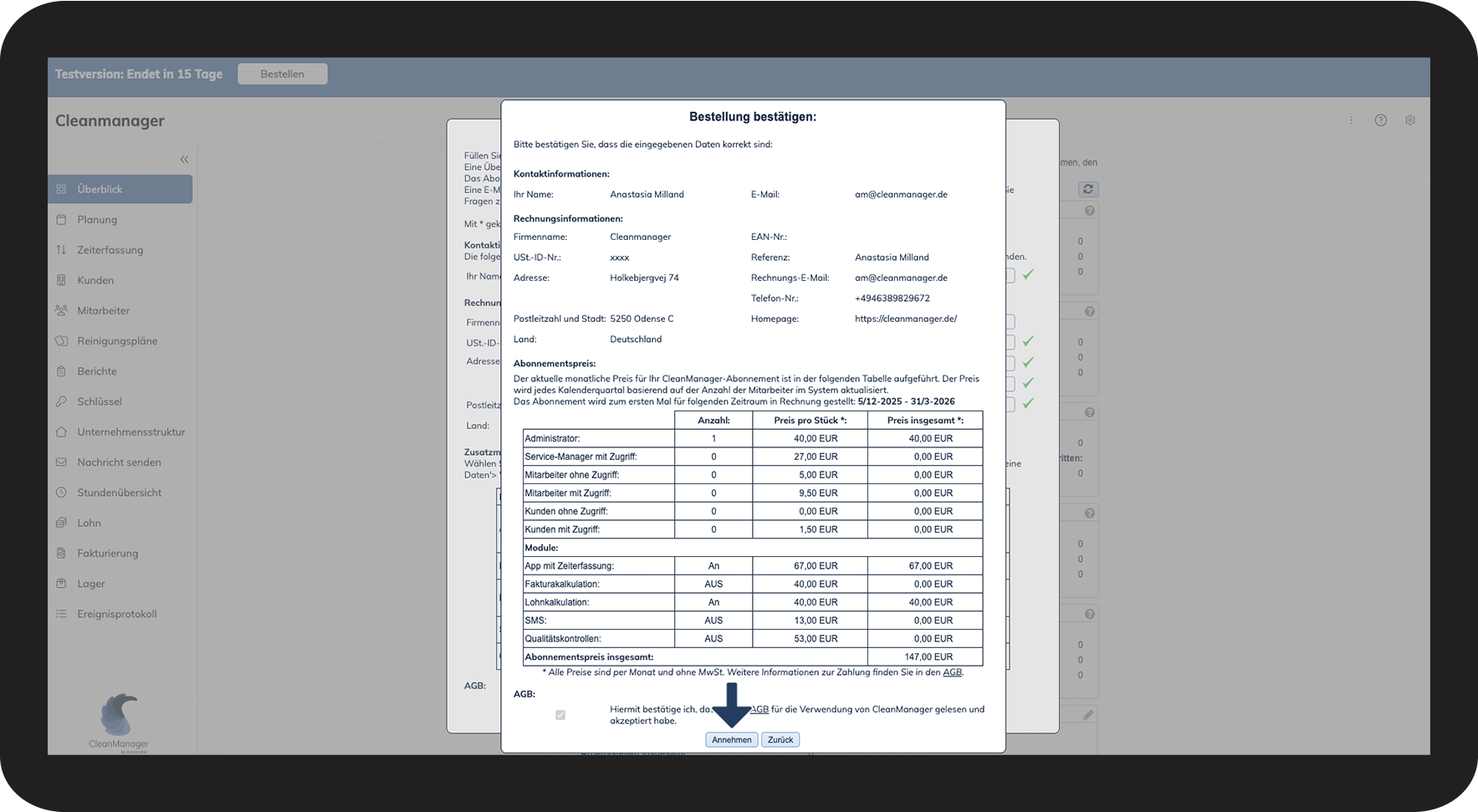Screen dimensions: 1478x812
Task: Click the Zeiterfassung arrows icon in sidebar
Action: click(x=61, y=250)
